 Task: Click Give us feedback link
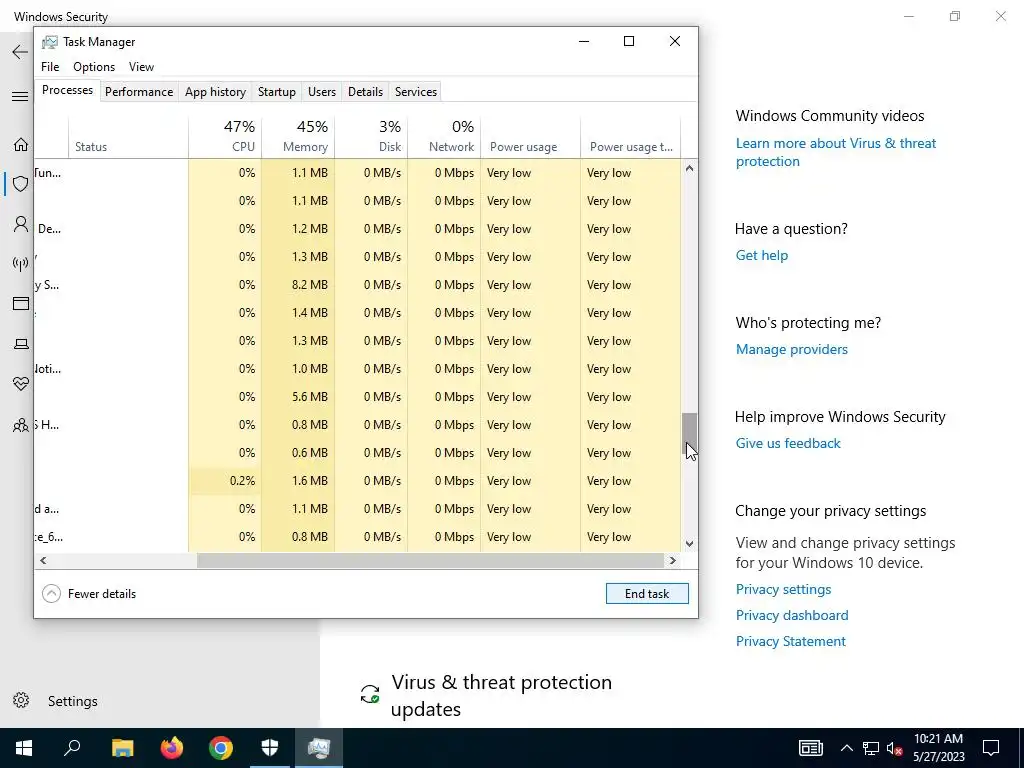(788, 443)
